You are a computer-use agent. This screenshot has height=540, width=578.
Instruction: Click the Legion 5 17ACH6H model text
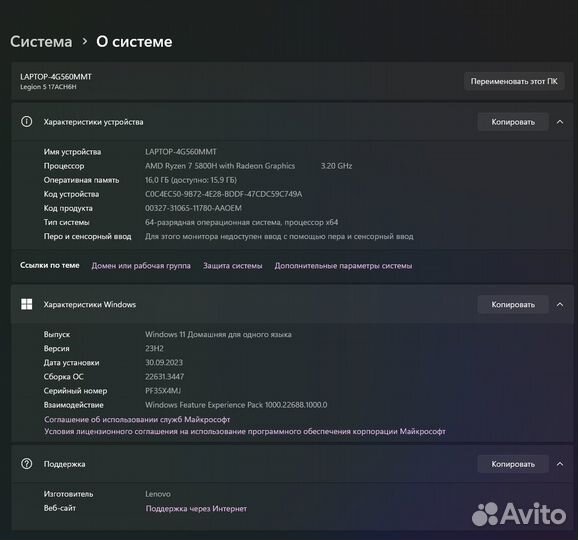pyautogui.click(x=48, y=87)
